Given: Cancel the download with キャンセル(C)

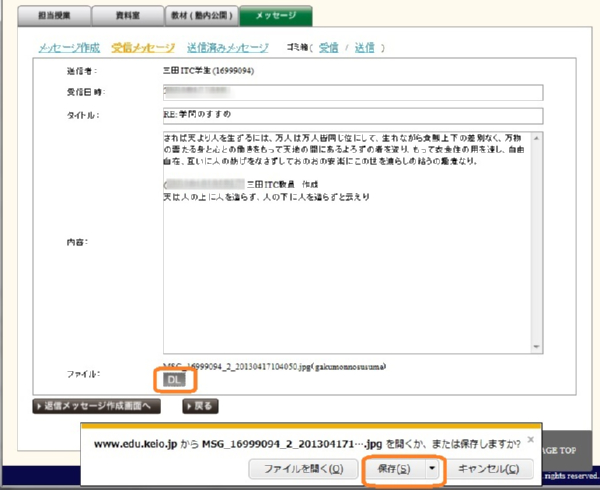Looking at the screenshot, I should tap(486, 468).
